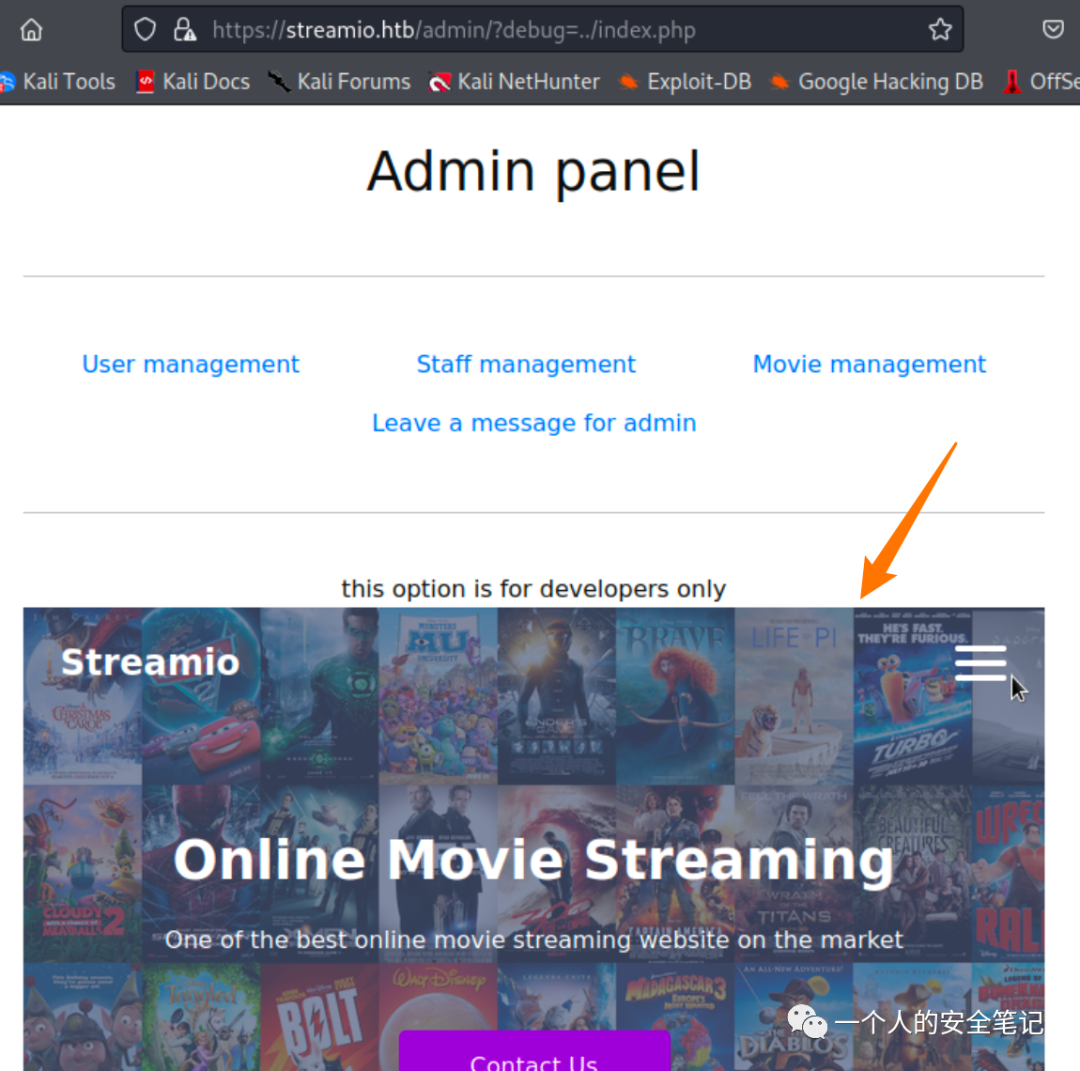Click the purple Contact Us button
Viewport: 1080px width, 1071px height.
tap(534, 1051)
